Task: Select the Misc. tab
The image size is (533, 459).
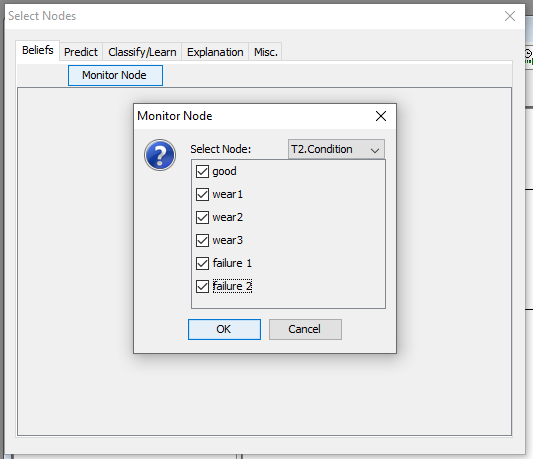Action: pyautogui.click(x=265, y=52)
